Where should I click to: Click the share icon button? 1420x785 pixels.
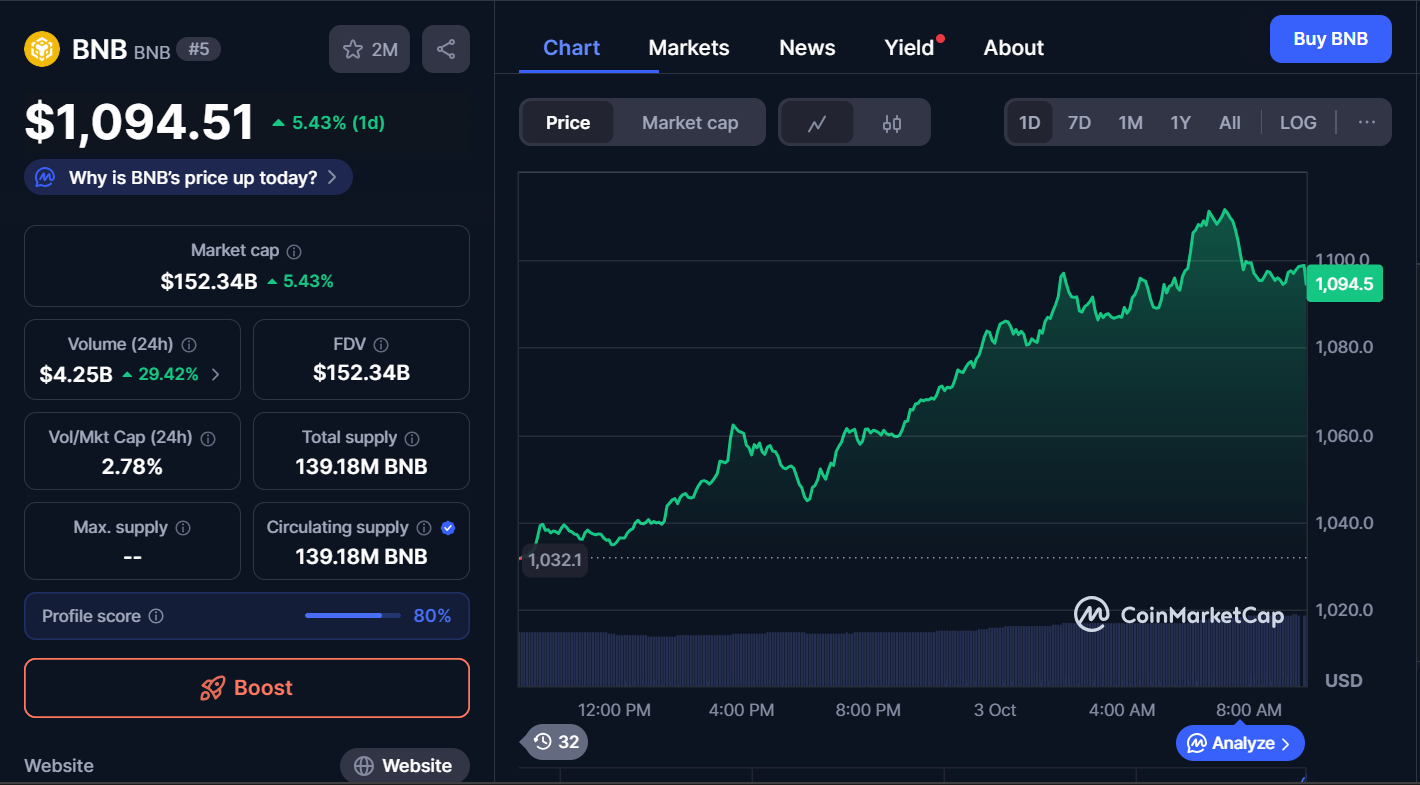(x=446, y=49)
